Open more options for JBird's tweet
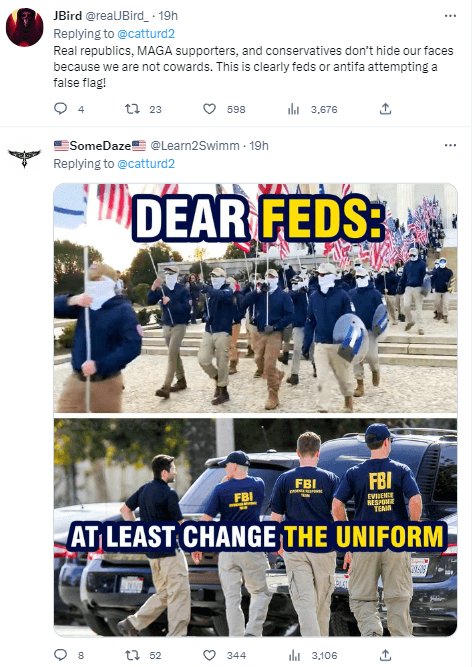472x667 pixels. point(450,16)
